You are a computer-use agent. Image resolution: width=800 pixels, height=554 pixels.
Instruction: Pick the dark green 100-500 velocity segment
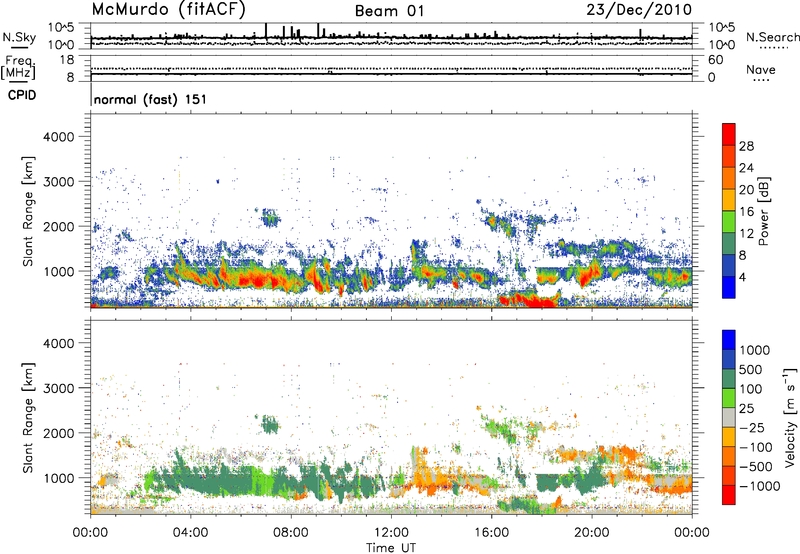tap(729, 379)
